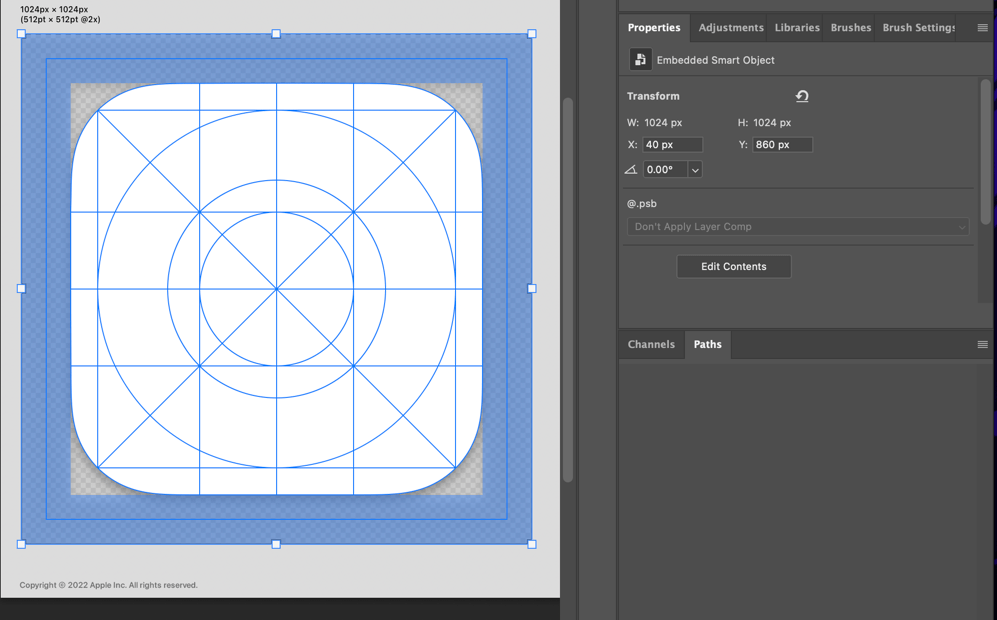Click the bottom-right corner transform handle
The image size is (997, 620).
pyautogui.click(x=532, y=544)
